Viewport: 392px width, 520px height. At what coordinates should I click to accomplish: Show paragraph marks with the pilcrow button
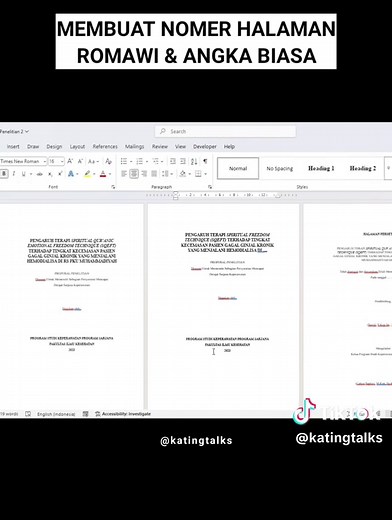tap(205, 161)
